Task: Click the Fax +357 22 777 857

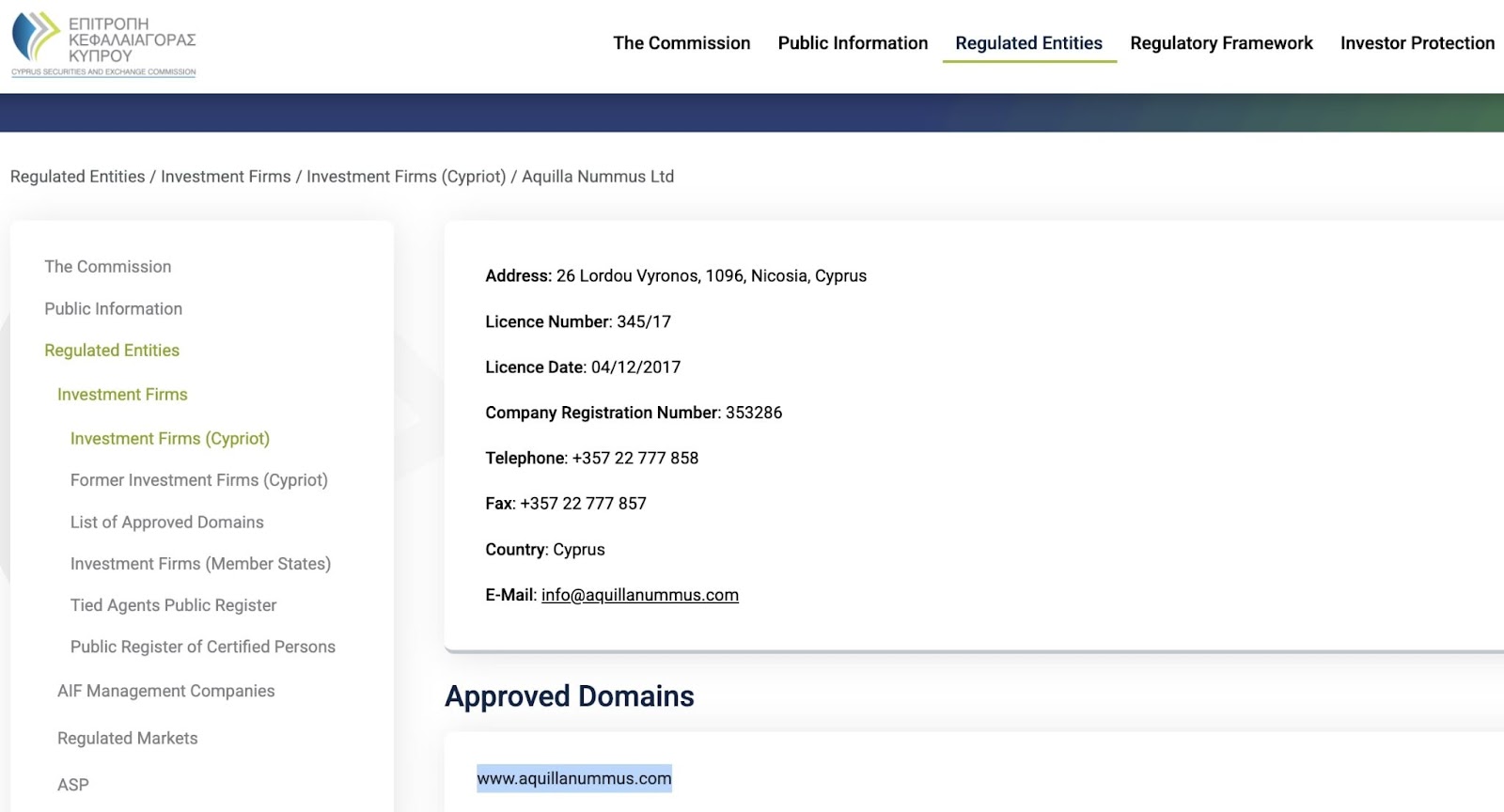Action: (x=566, y=504)
